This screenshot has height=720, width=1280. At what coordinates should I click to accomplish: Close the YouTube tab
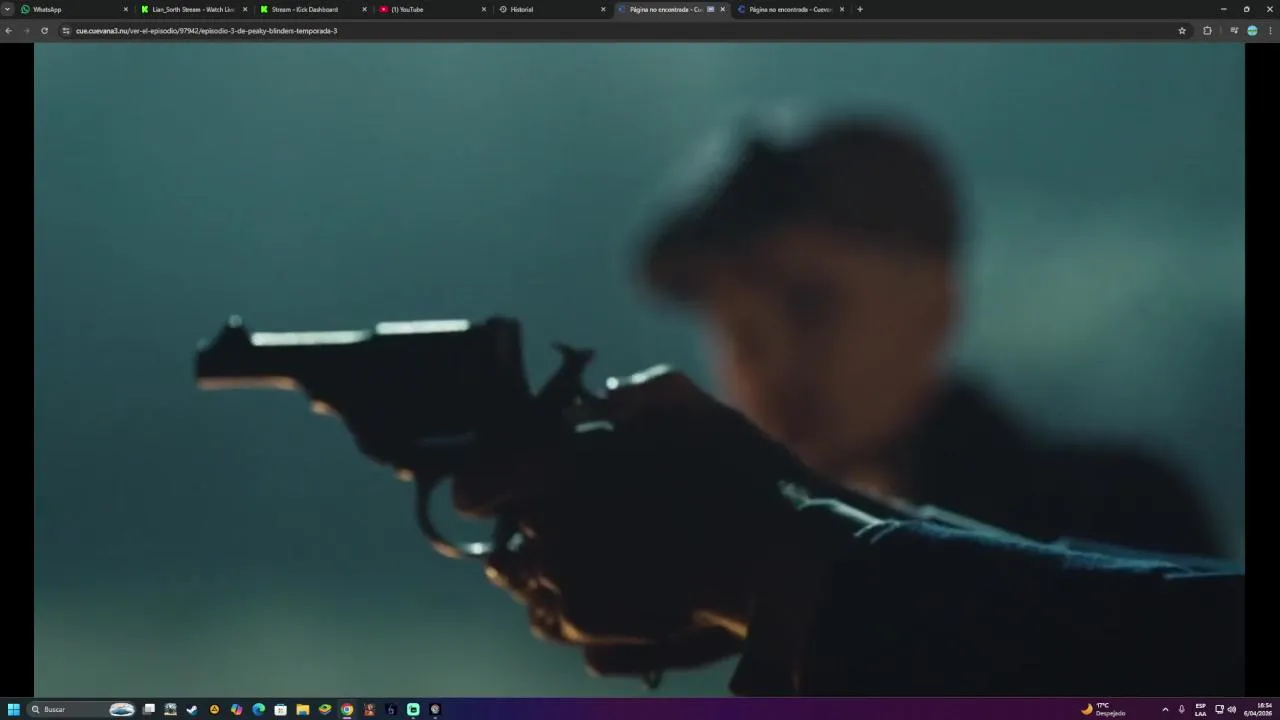pyautogui.click(x=484, y=9)
